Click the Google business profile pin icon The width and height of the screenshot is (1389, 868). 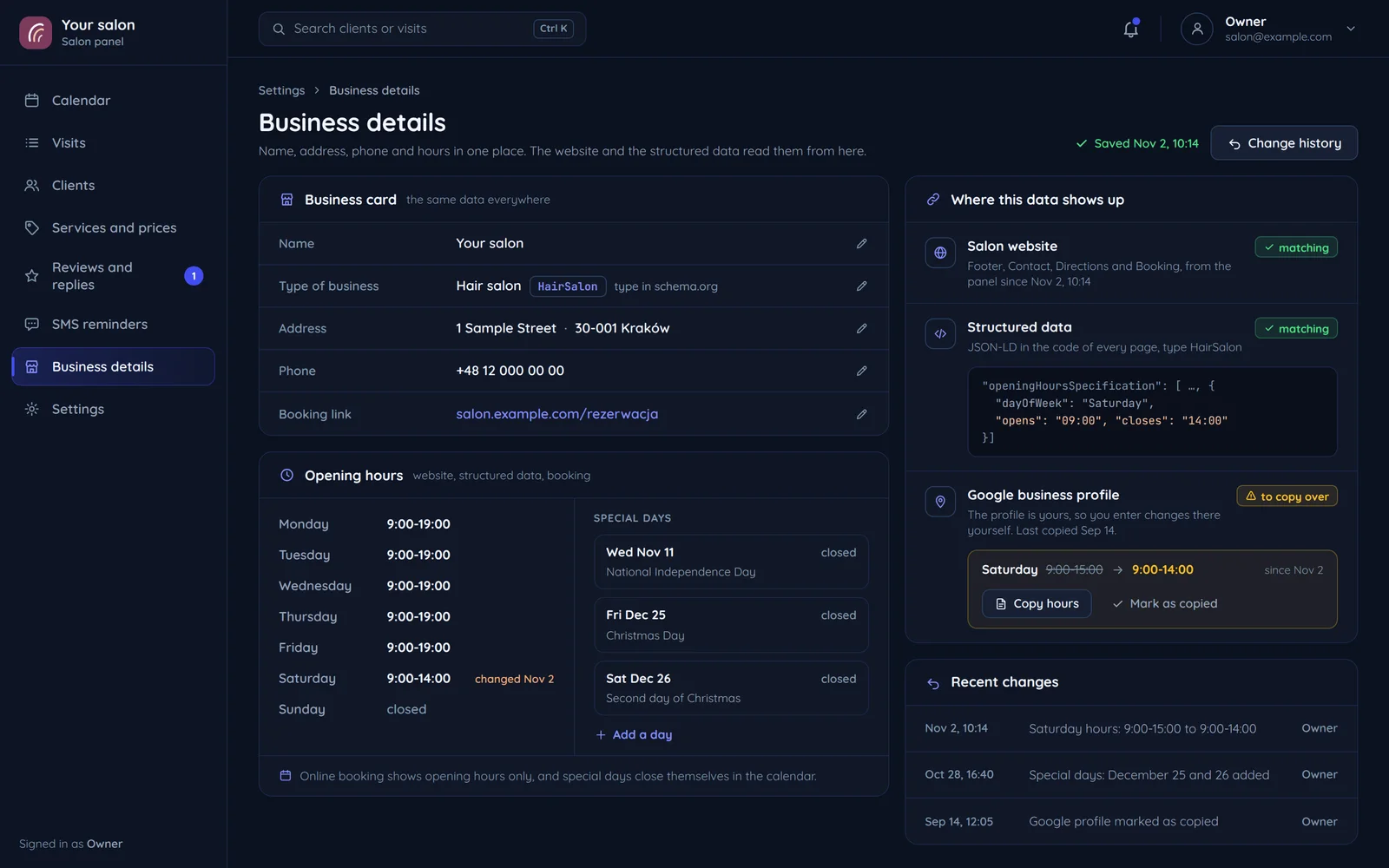point(940,502)
